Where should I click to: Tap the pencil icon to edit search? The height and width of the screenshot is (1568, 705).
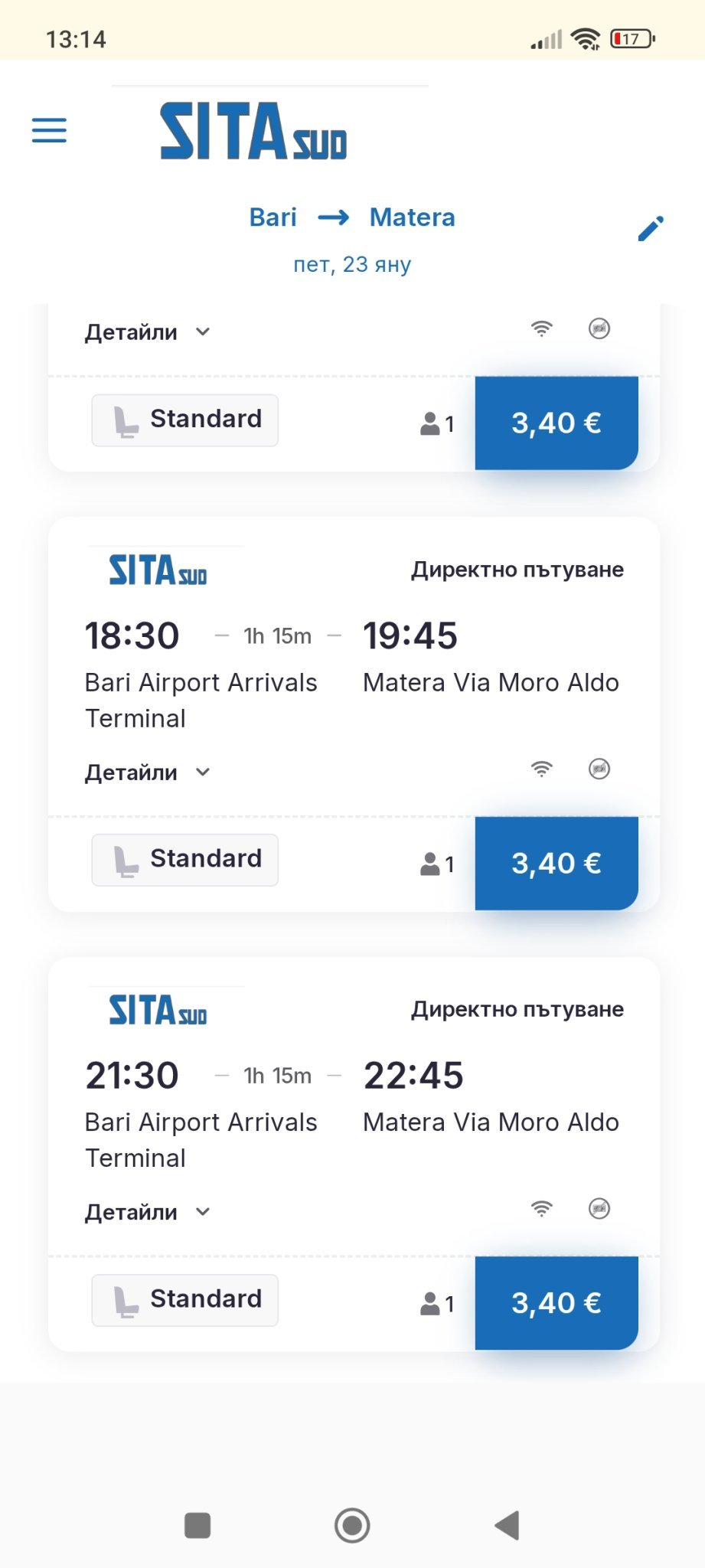click(651, 228)
